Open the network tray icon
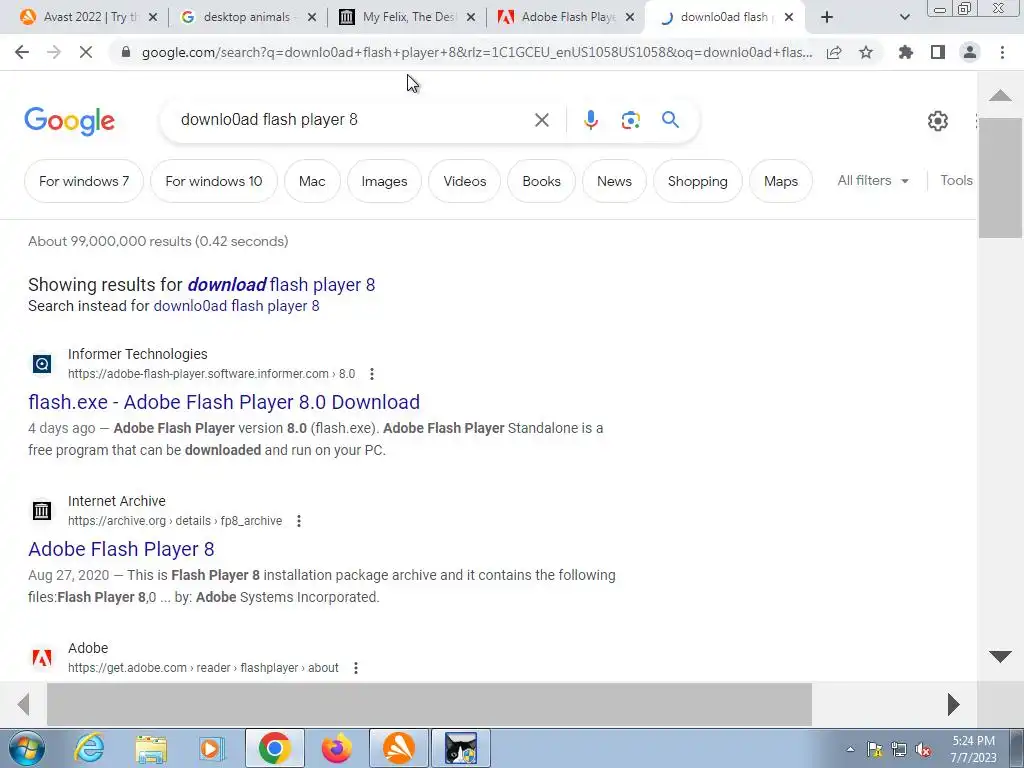1024x768 pixels. tap(899, 750)
